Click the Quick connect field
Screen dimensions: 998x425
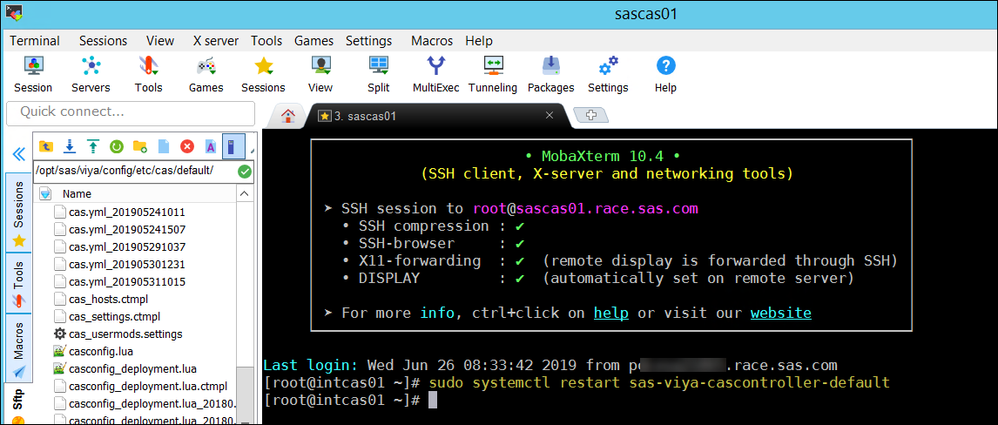pos(129,112)
